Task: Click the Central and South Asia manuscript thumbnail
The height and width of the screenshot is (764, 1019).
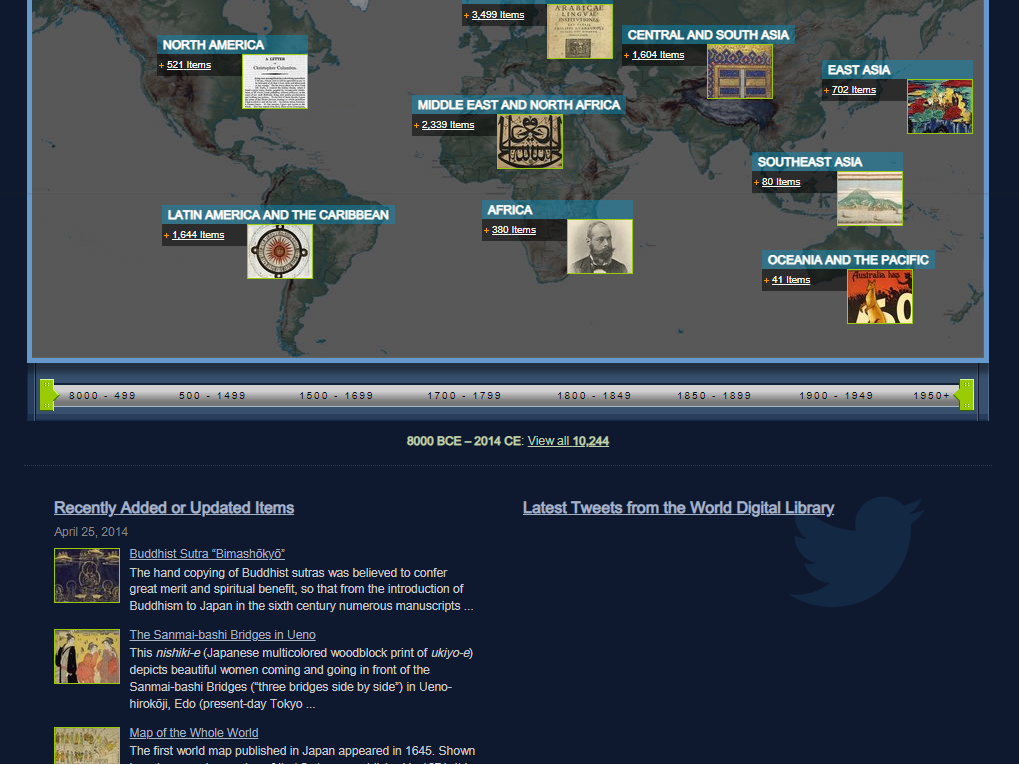Action: click(740, 71)
